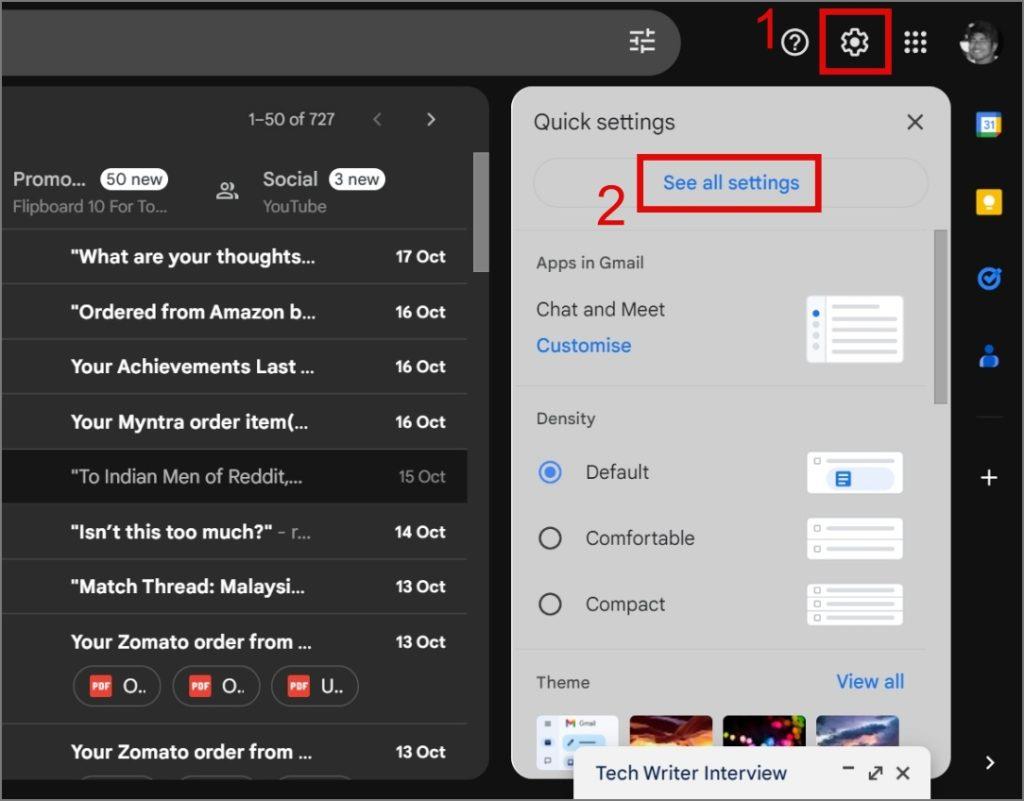The width and height of the screenshot is (1024, 801).
Task: Open email Your Myntra order item
Action: pos(235,422)
